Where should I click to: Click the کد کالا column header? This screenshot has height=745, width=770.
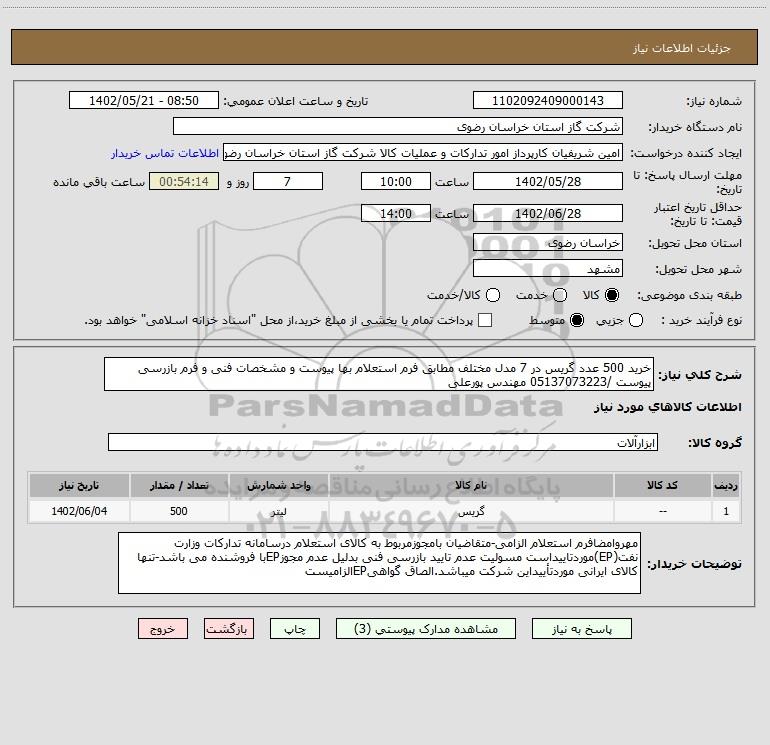pos(662,485)
